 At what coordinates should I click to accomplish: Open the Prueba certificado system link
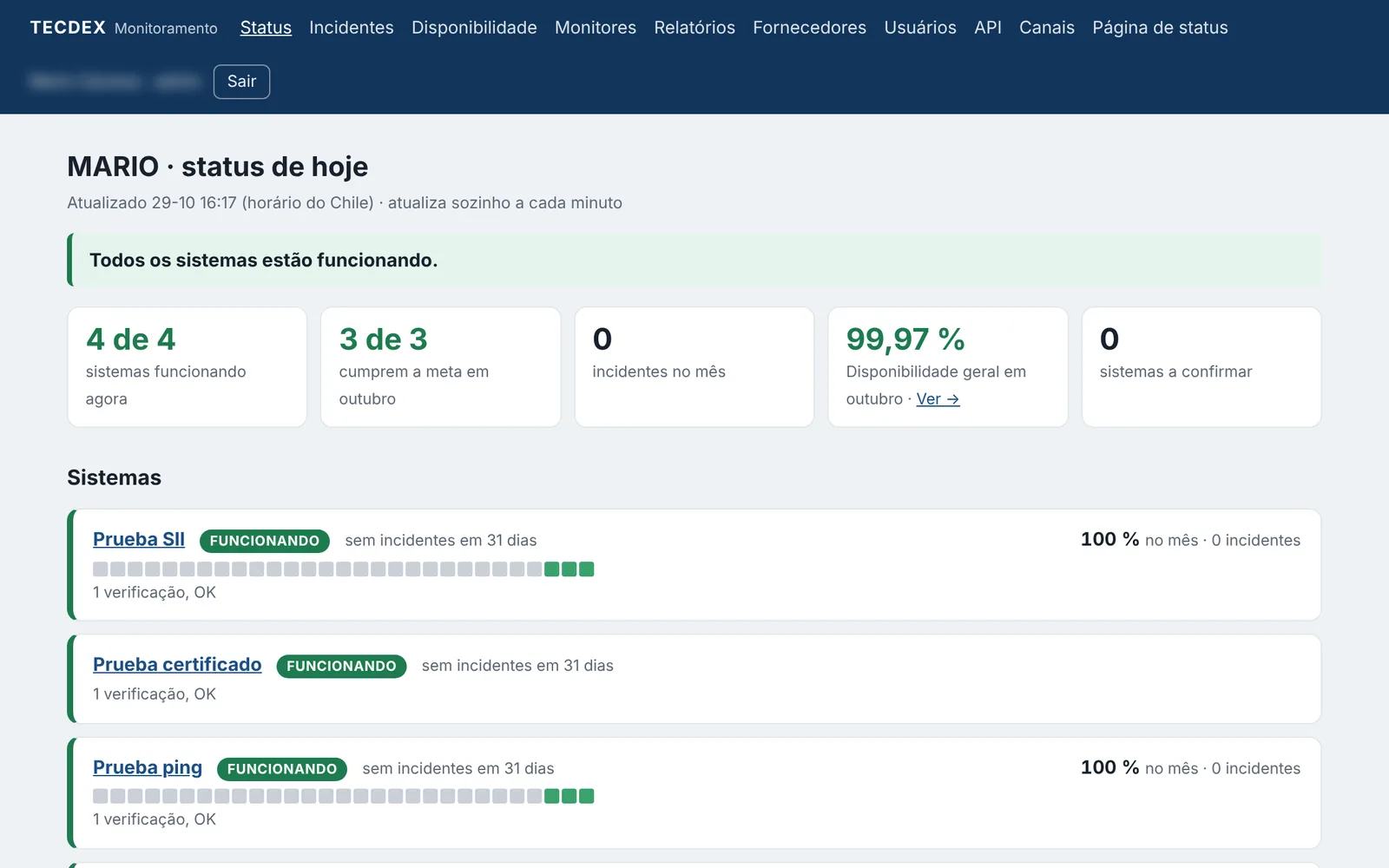click(x=177, y=664)
